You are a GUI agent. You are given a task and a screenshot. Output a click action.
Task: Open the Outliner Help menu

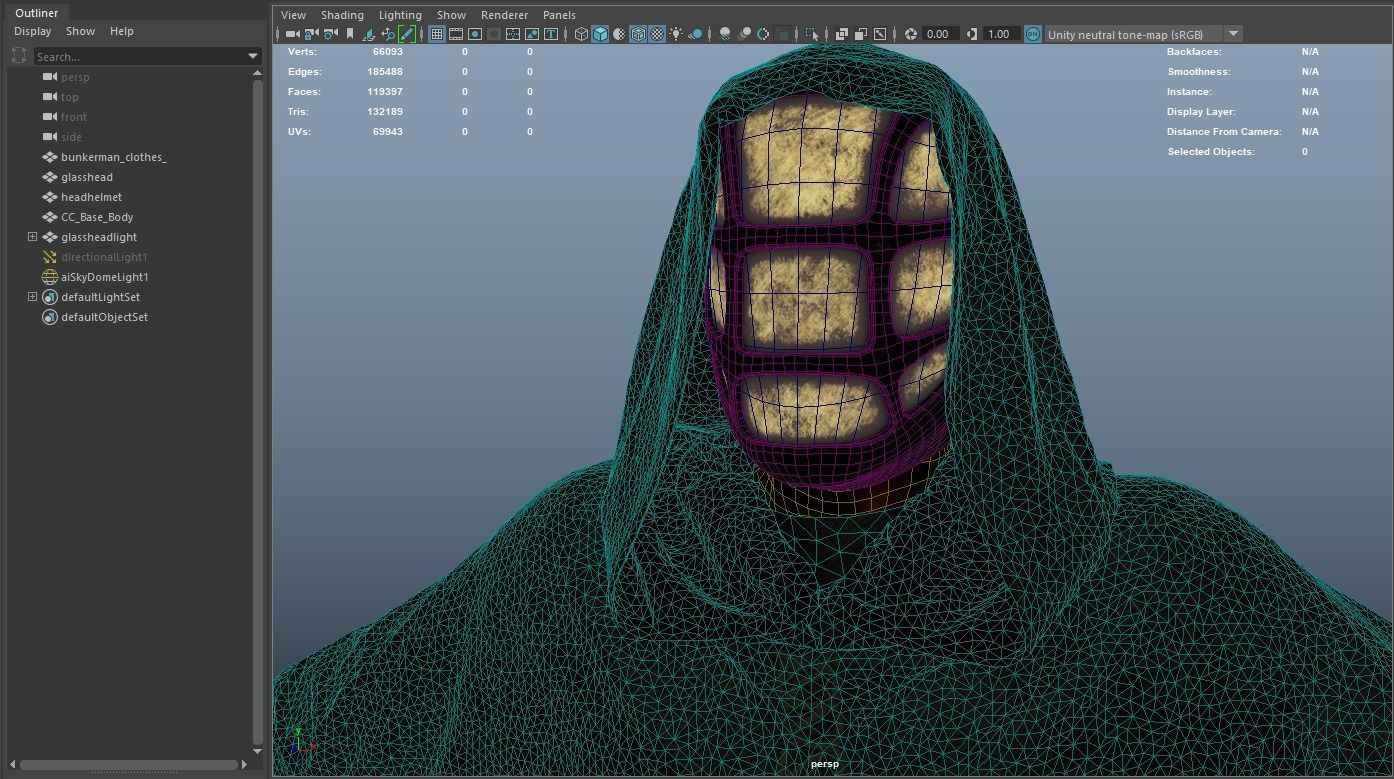122,31
